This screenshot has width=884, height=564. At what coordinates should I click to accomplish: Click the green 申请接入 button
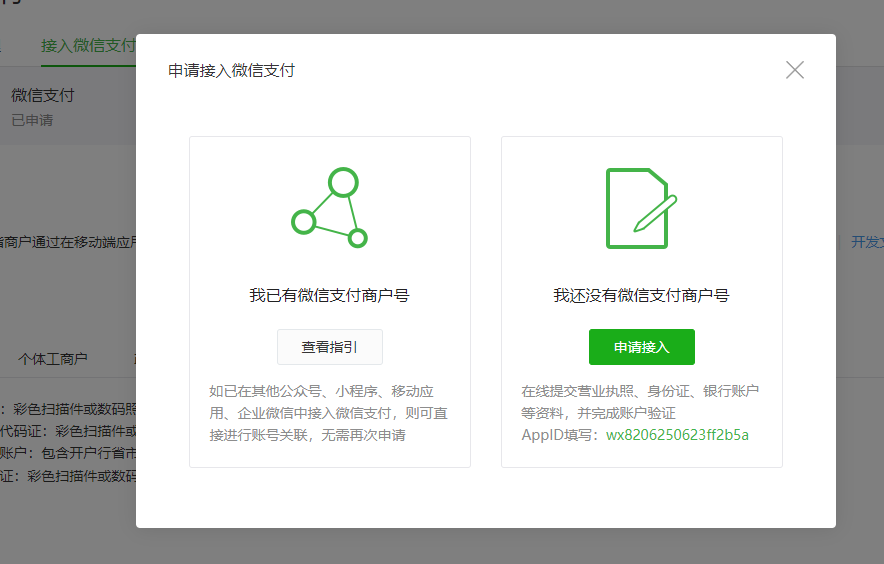642,347
